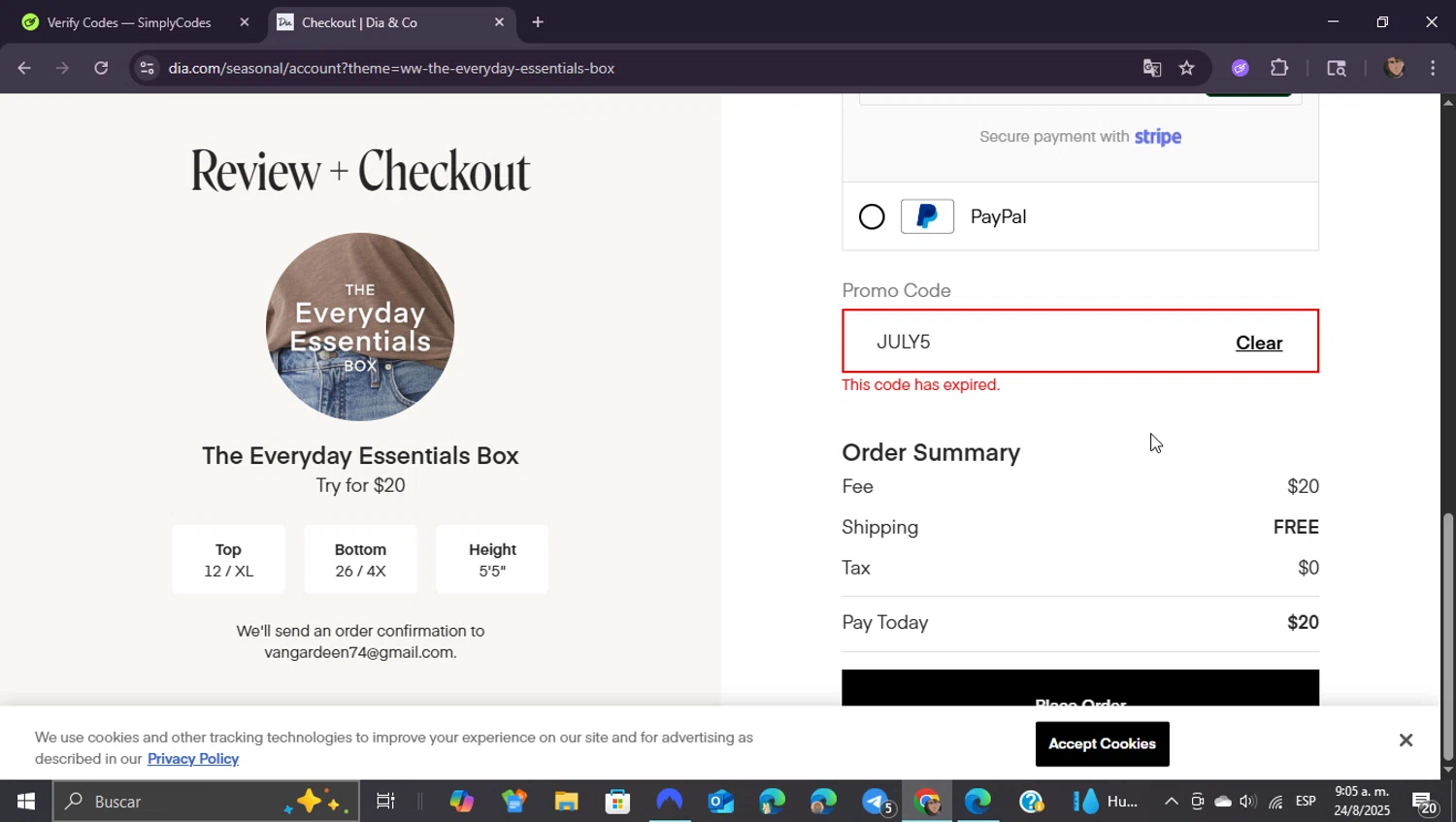Open Wi-Fi network settings in tray
This screenshot has width=1456, height=822.
1275,802
